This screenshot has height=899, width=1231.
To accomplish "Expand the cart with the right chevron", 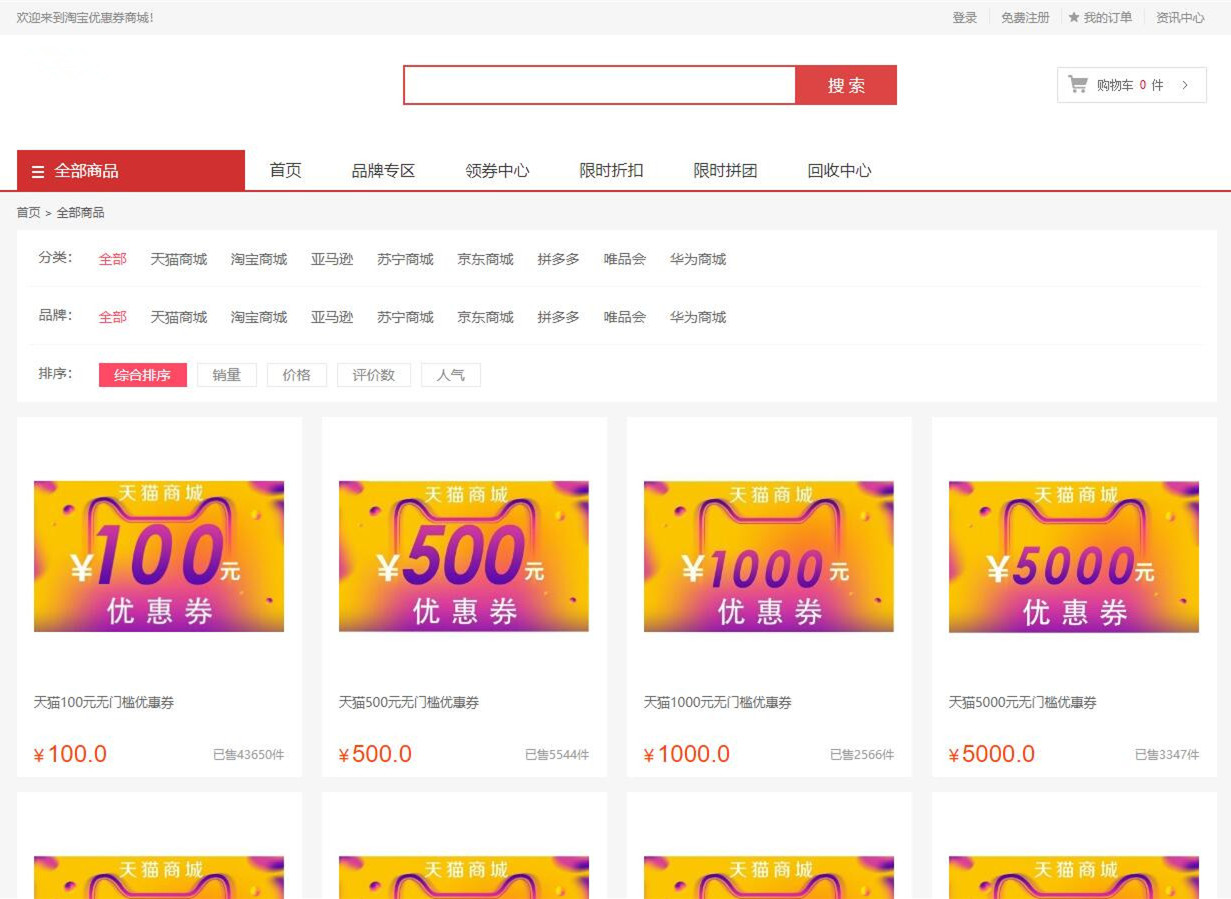I will coord(1185,85).
